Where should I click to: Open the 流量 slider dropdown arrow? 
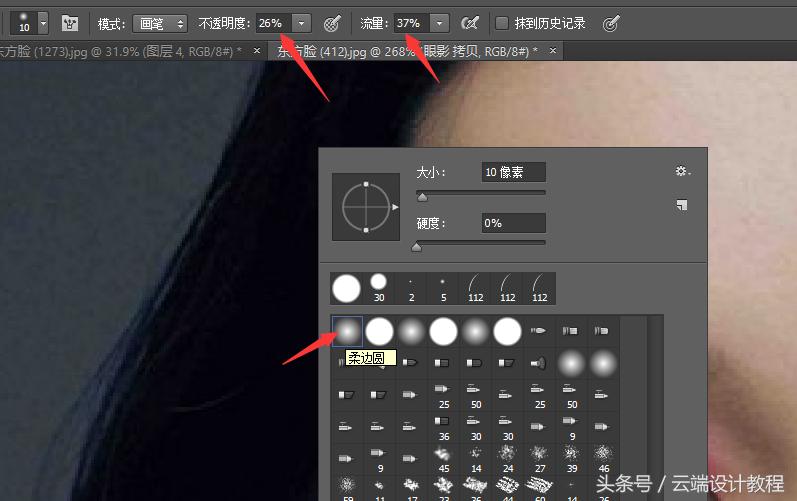440,23
